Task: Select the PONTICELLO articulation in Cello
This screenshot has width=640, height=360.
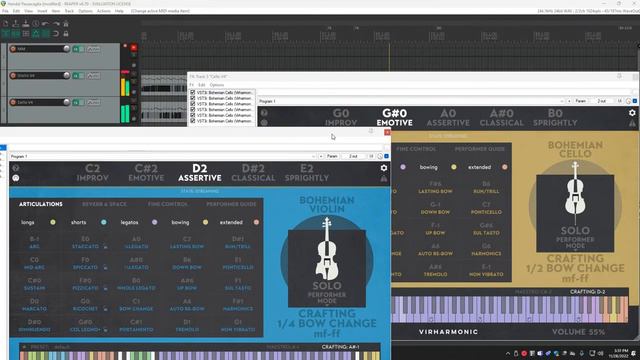Action: point(486,209)
